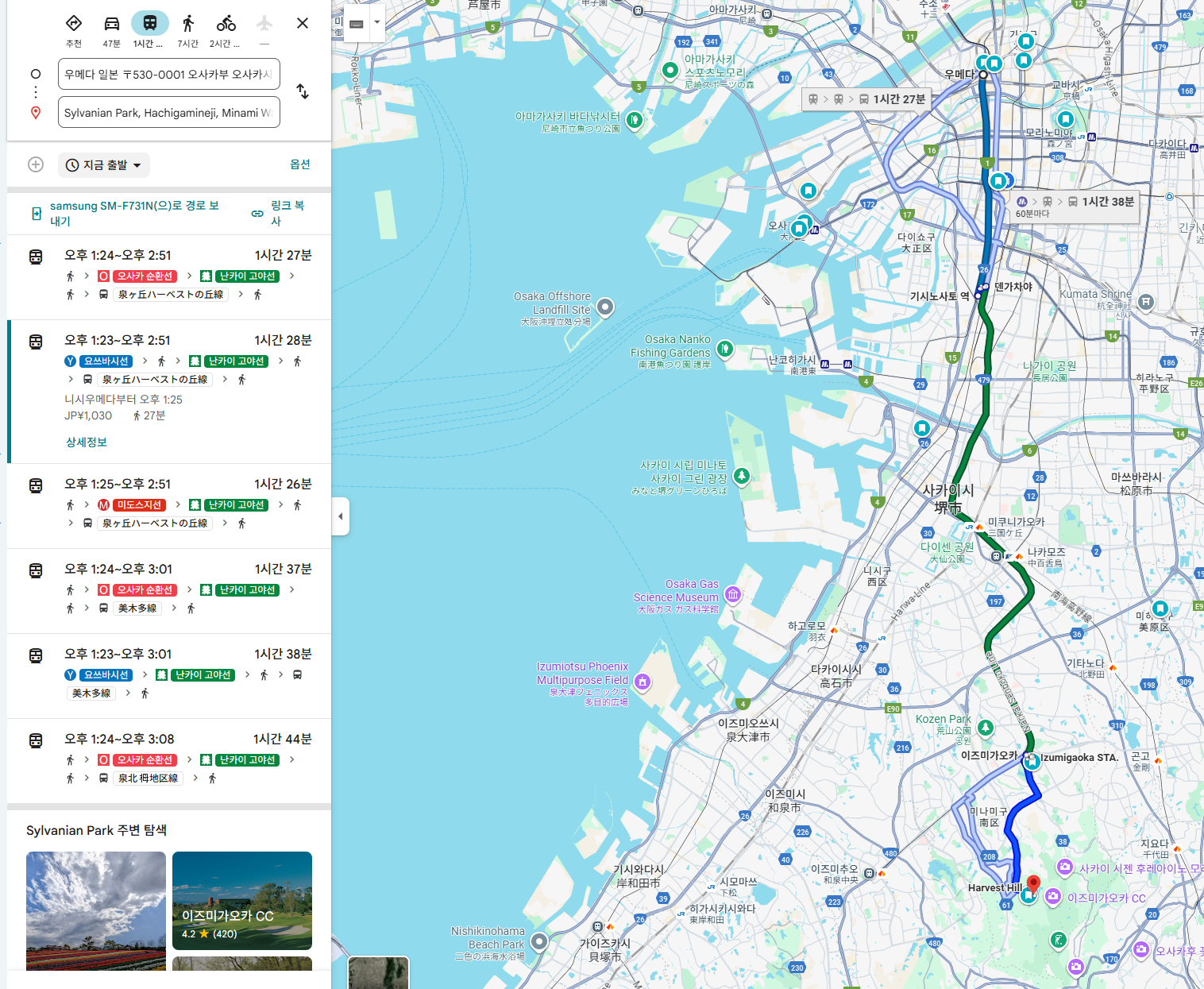Click the Nishikinohama Beach Park marker
The width and height of the screenshot is (1204, 989).
pyautogui.click(x=539, y=941)
